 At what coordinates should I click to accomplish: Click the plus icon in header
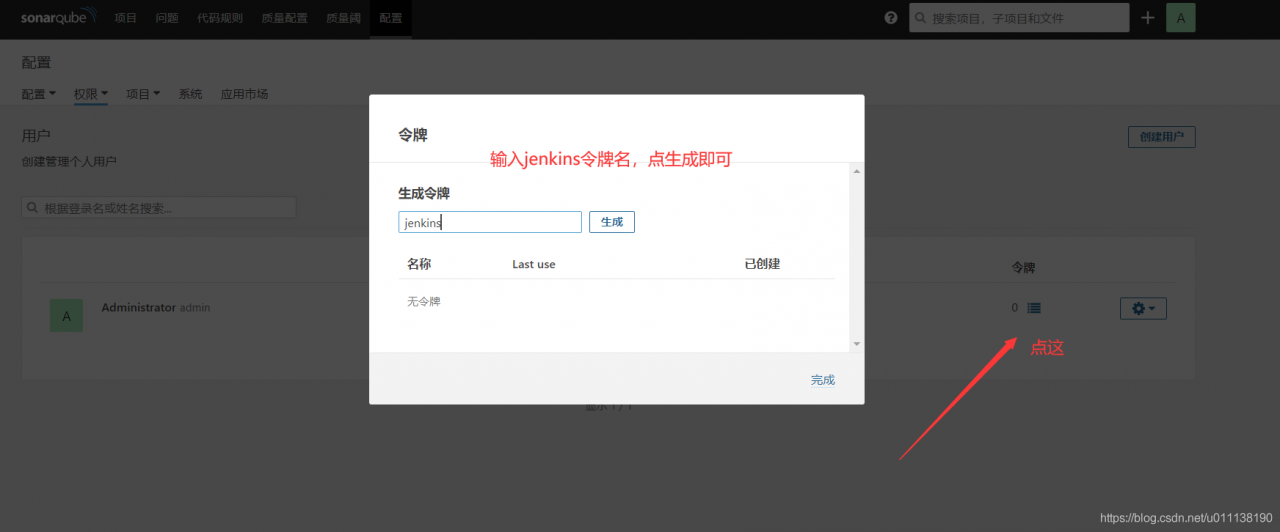click(1147, 18)
